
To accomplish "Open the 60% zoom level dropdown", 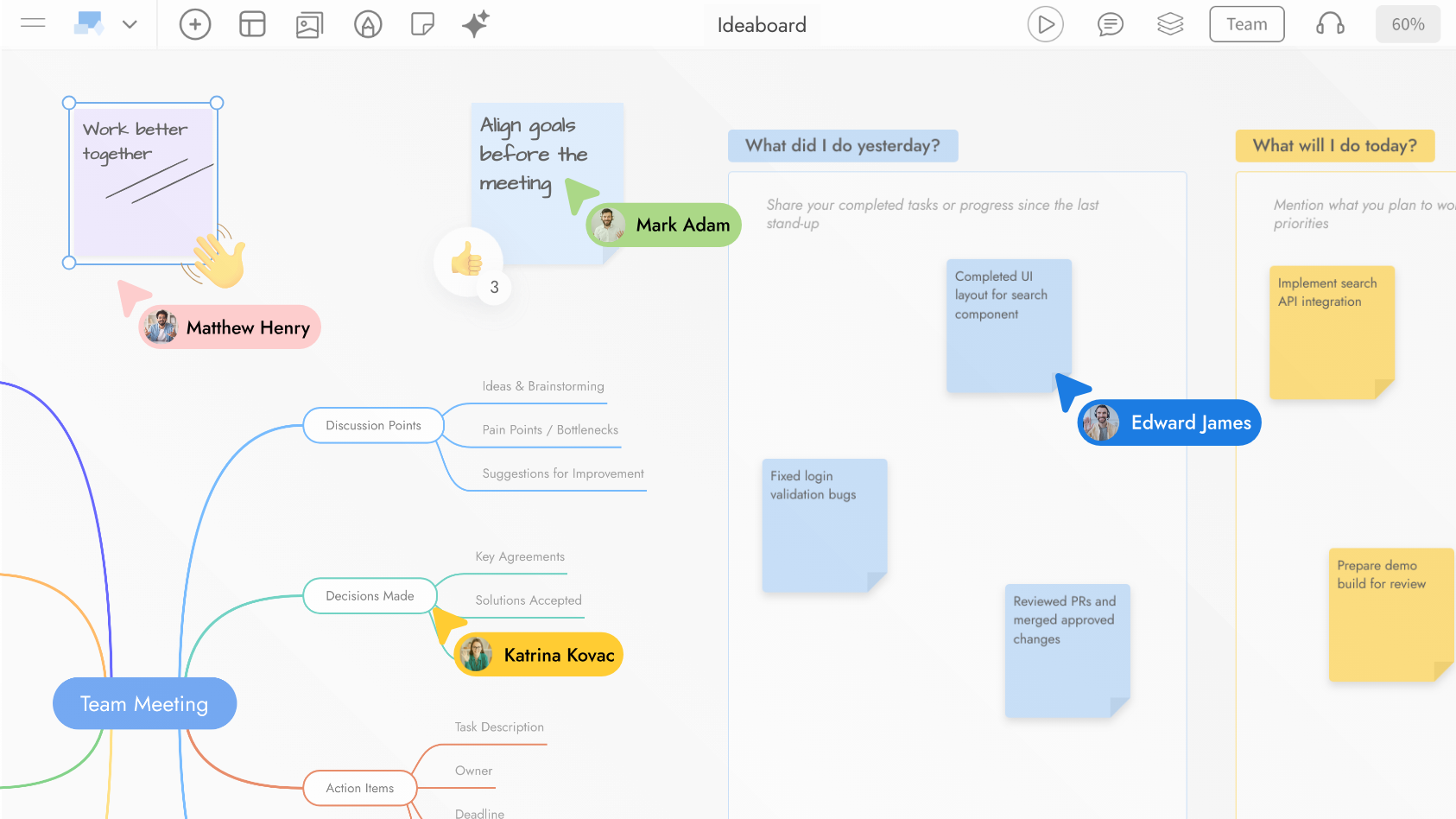I will pos(1408,24).
